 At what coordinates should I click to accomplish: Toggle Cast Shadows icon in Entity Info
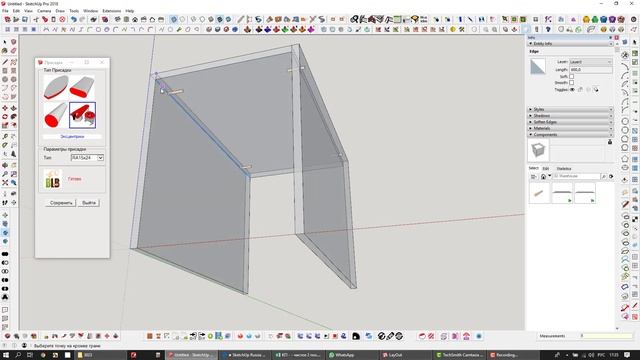point(596,89)
